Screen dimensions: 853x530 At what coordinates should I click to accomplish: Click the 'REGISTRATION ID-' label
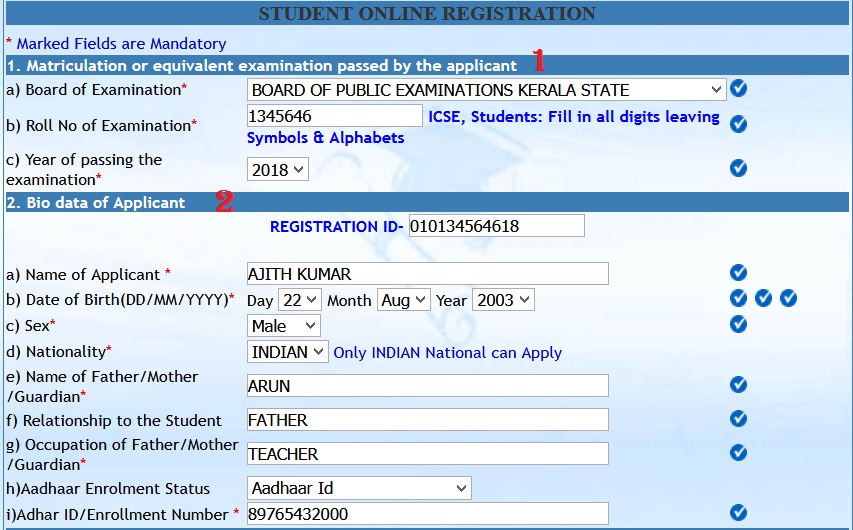tap(336, 227)
